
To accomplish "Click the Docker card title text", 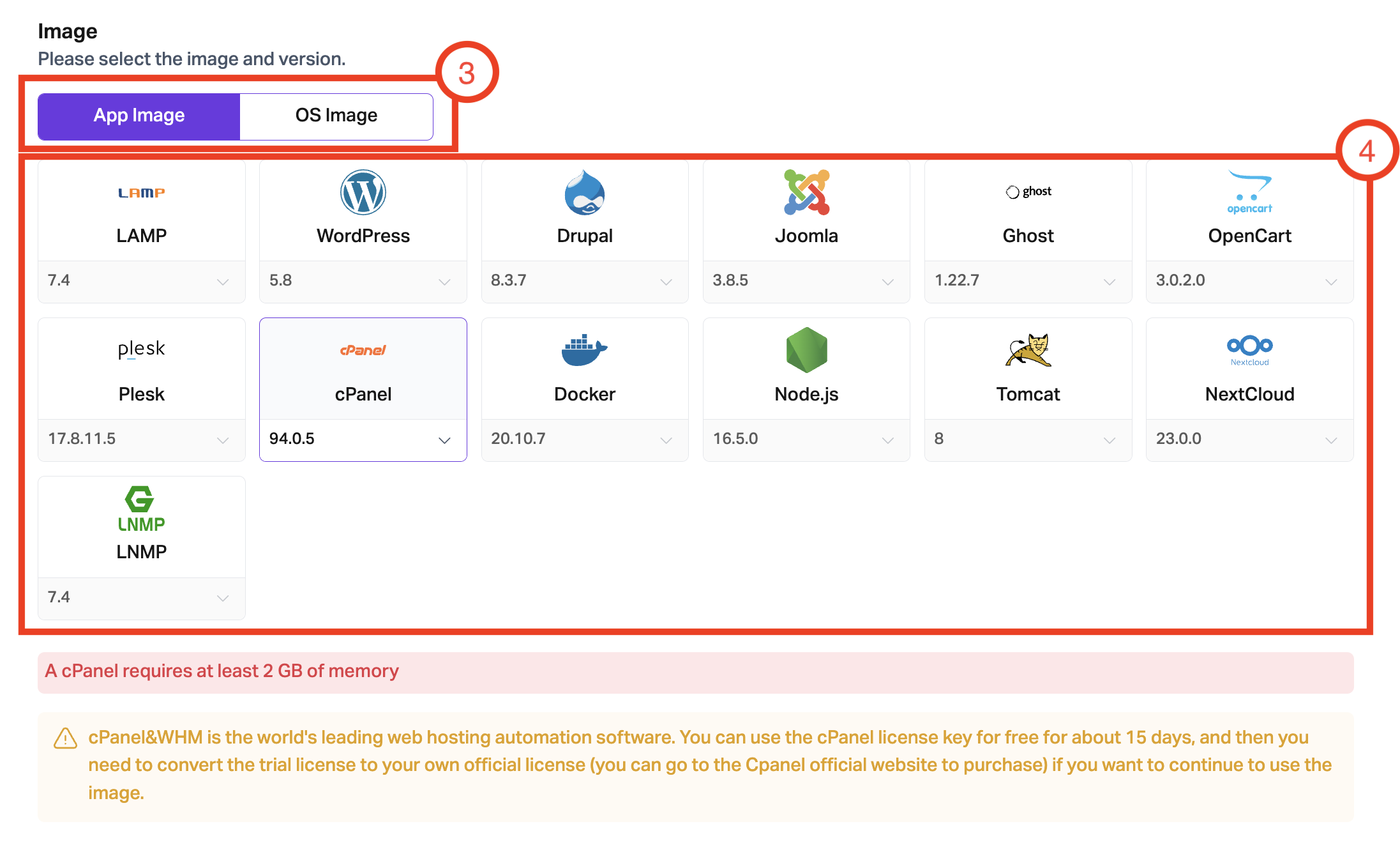I will (x=585, y=394).
